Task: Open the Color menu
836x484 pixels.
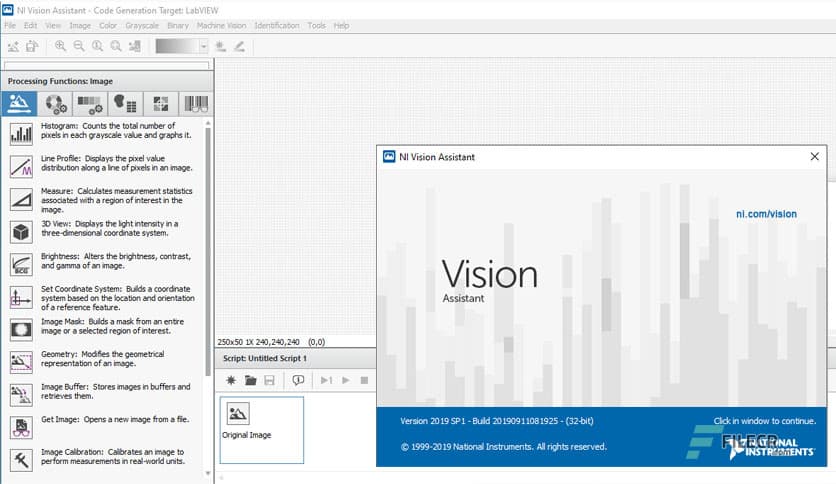Action: [x=108, y=26]
